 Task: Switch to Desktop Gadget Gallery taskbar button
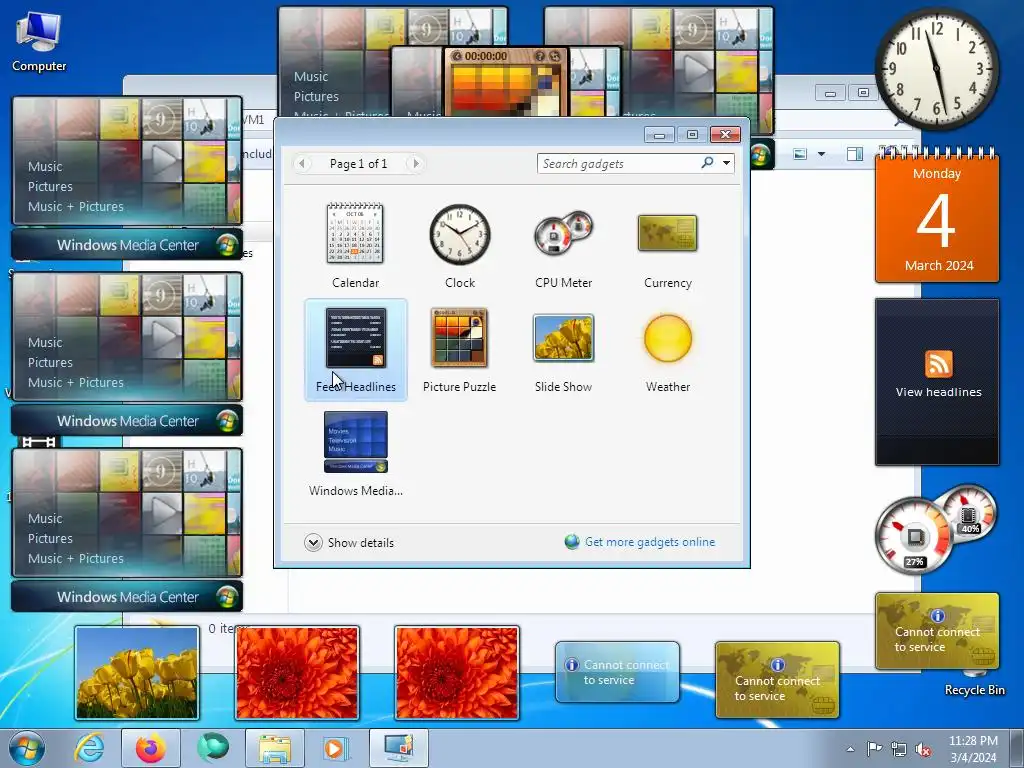399,748
